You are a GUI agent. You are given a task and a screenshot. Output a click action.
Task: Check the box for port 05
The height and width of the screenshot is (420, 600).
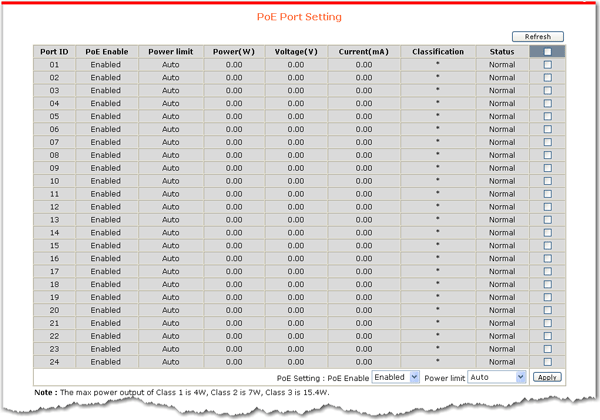(548, 116)
